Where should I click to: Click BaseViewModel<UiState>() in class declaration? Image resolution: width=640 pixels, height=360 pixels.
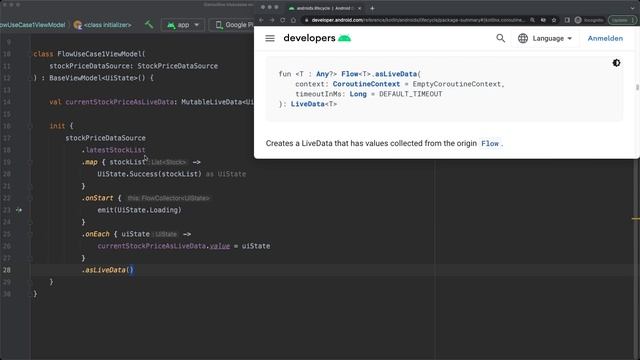pos(97,78)
